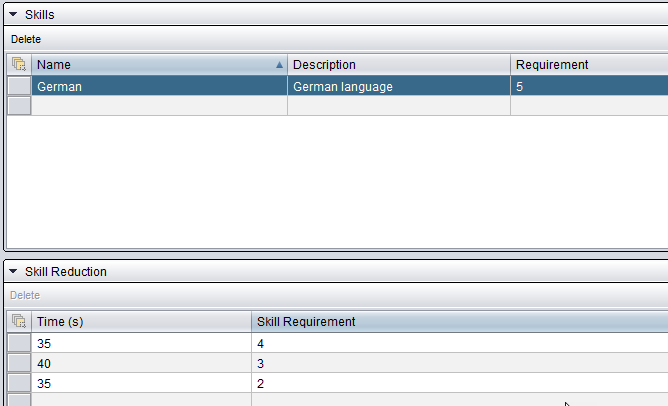Sort by the Time (s) column header

[140, 321]
